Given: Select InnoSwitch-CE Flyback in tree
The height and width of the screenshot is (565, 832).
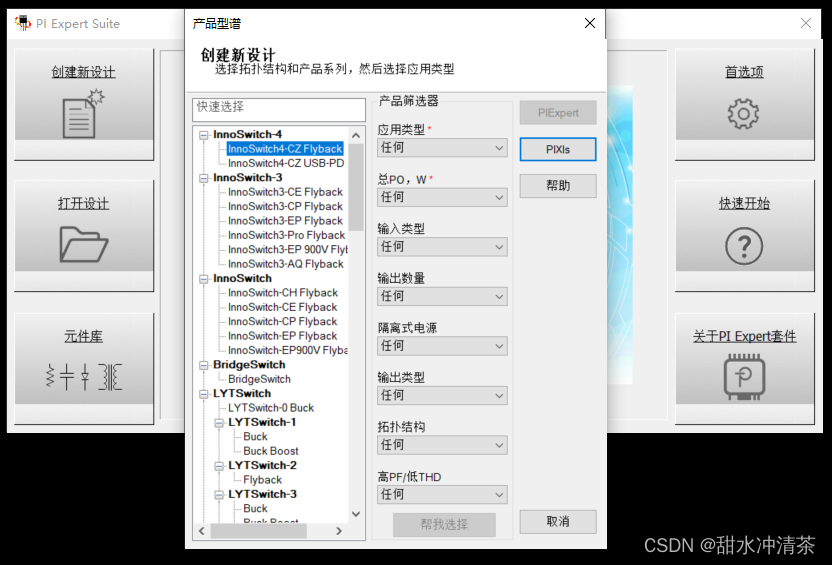Looking at the screenshot, I should coord(282,307).
